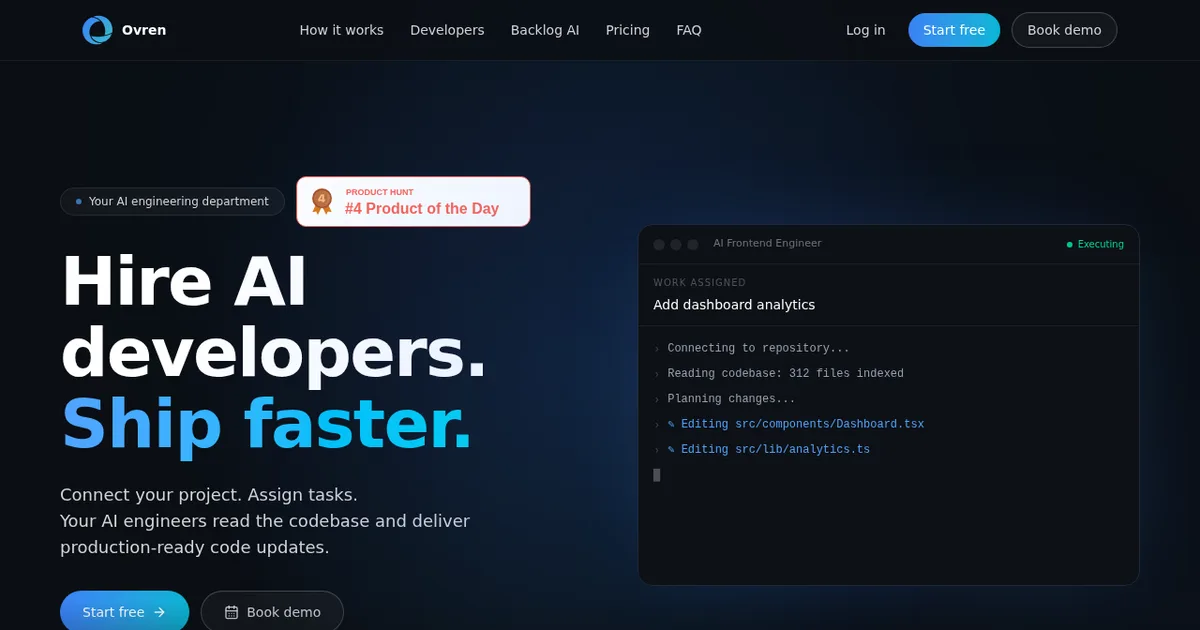Screen dimensions: 1200x630
Task: Click the Connecting to repository log line
Action: point(758,348)
